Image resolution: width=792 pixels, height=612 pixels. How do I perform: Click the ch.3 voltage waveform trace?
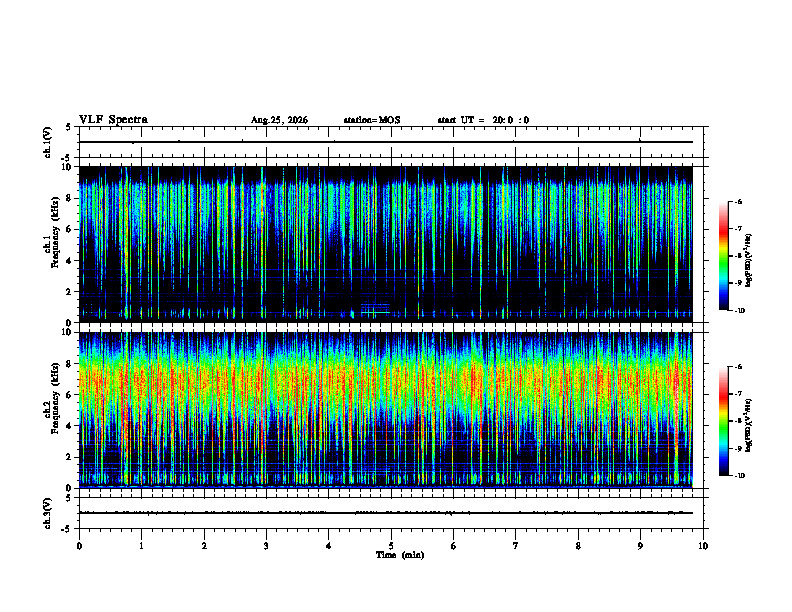[386, 513]
